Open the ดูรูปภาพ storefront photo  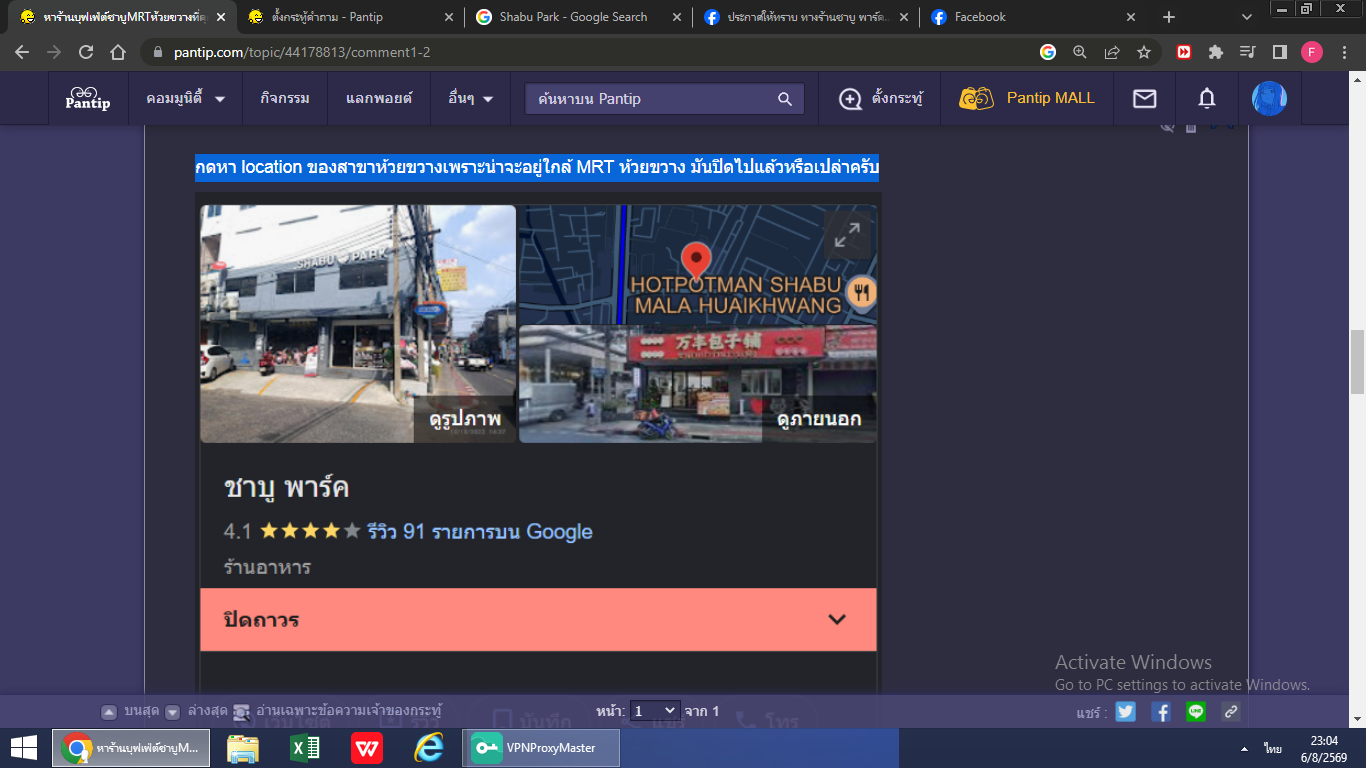tap(358, 324)
